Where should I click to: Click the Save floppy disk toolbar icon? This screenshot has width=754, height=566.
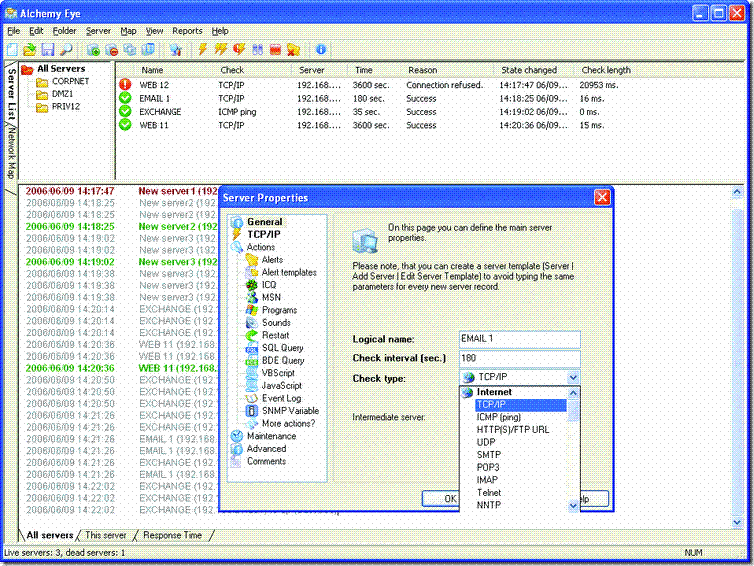48,50
